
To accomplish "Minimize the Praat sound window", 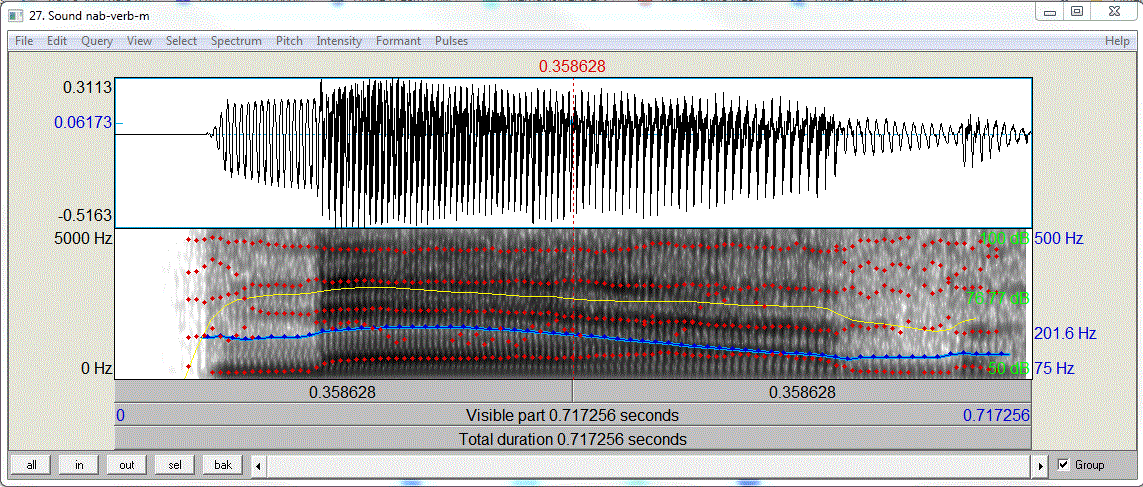I will coord(1050,11).
